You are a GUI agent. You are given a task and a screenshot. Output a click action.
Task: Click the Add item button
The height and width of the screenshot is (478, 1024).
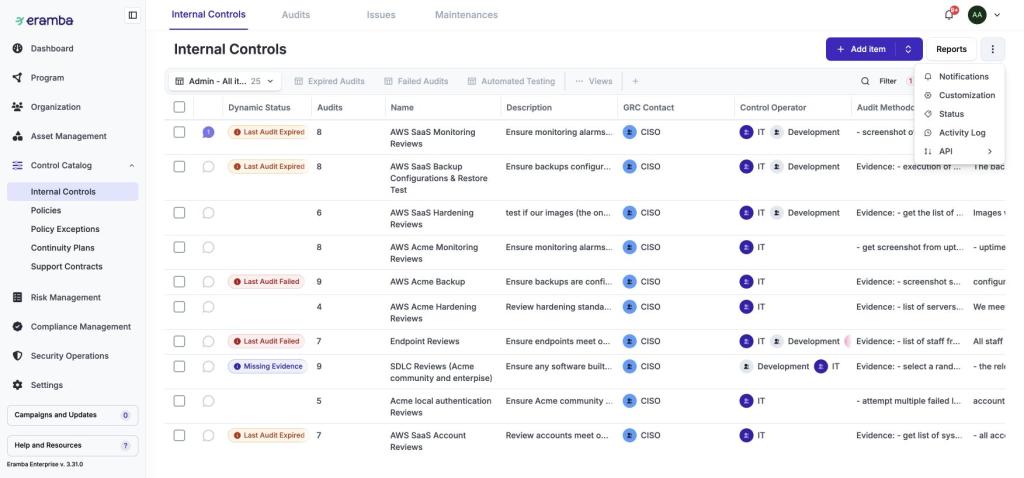pos(861,49)
